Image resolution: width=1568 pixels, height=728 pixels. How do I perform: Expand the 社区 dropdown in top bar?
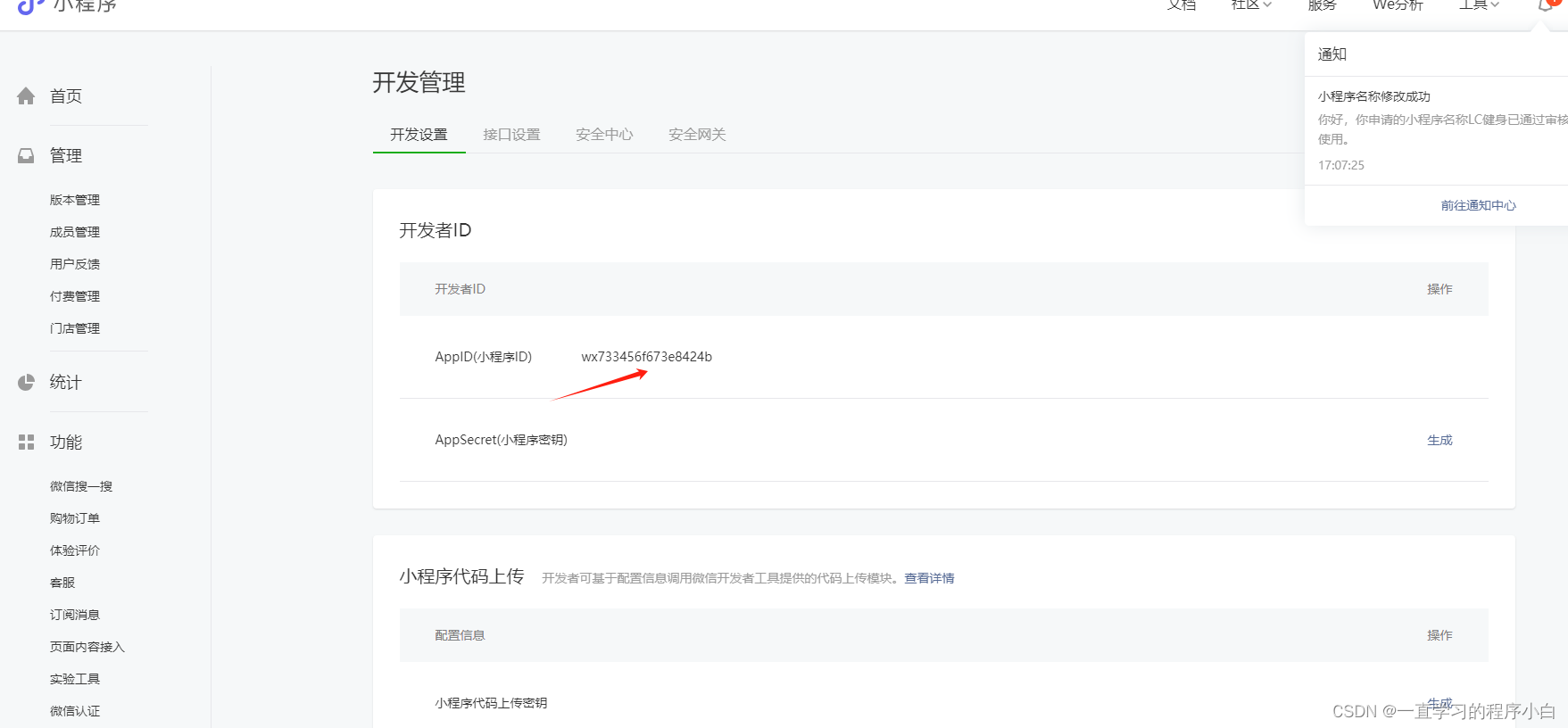[x=1251, y=5]
